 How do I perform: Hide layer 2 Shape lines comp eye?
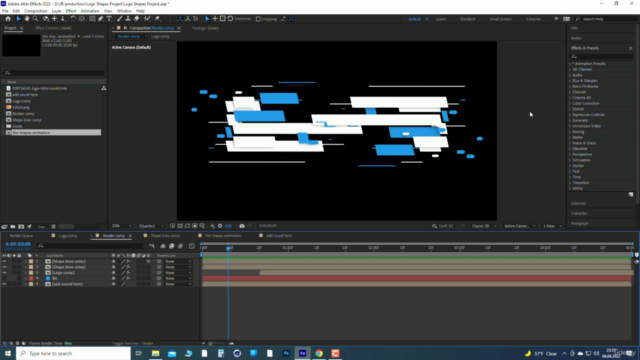pos(4,267)
